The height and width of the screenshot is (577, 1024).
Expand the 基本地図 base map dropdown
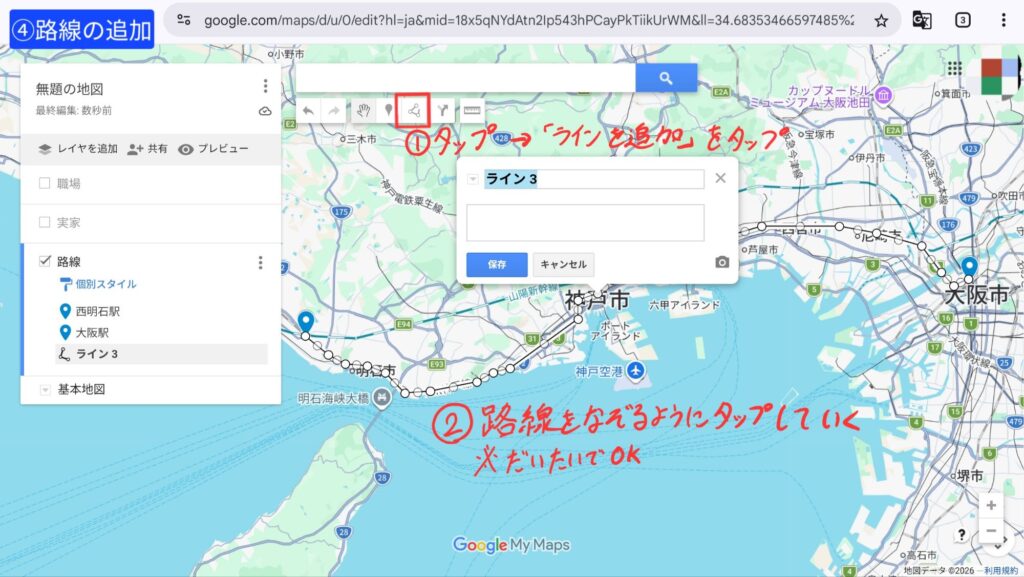[44, 390]
